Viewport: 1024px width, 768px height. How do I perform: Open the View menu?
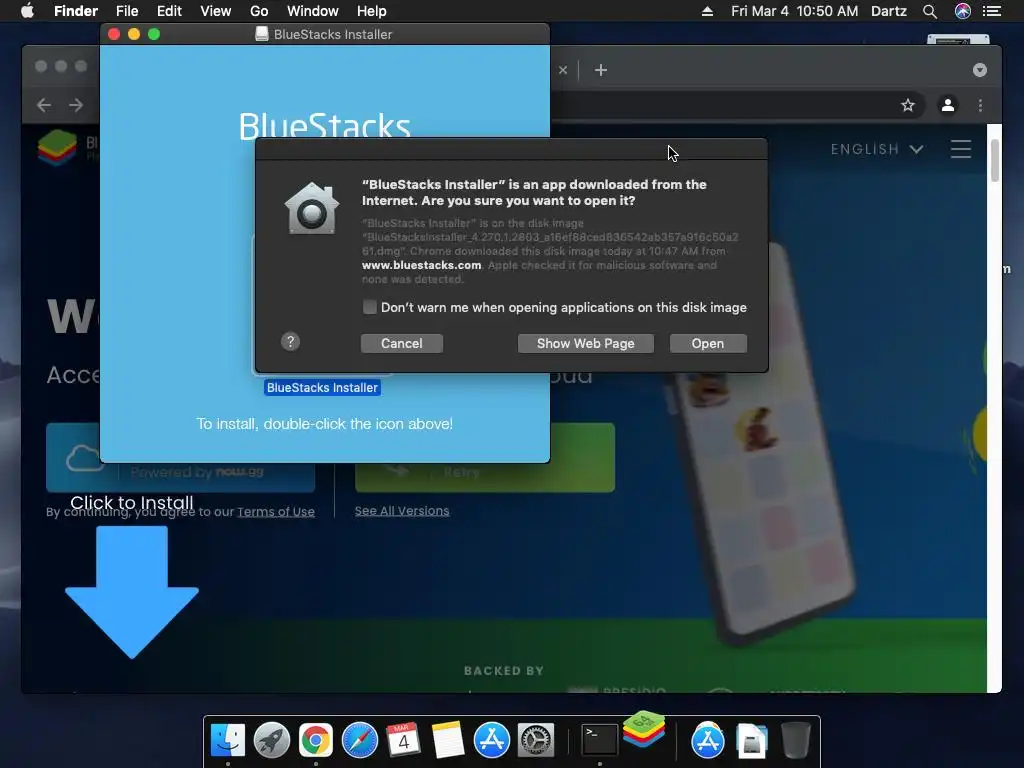click(216, 11)
